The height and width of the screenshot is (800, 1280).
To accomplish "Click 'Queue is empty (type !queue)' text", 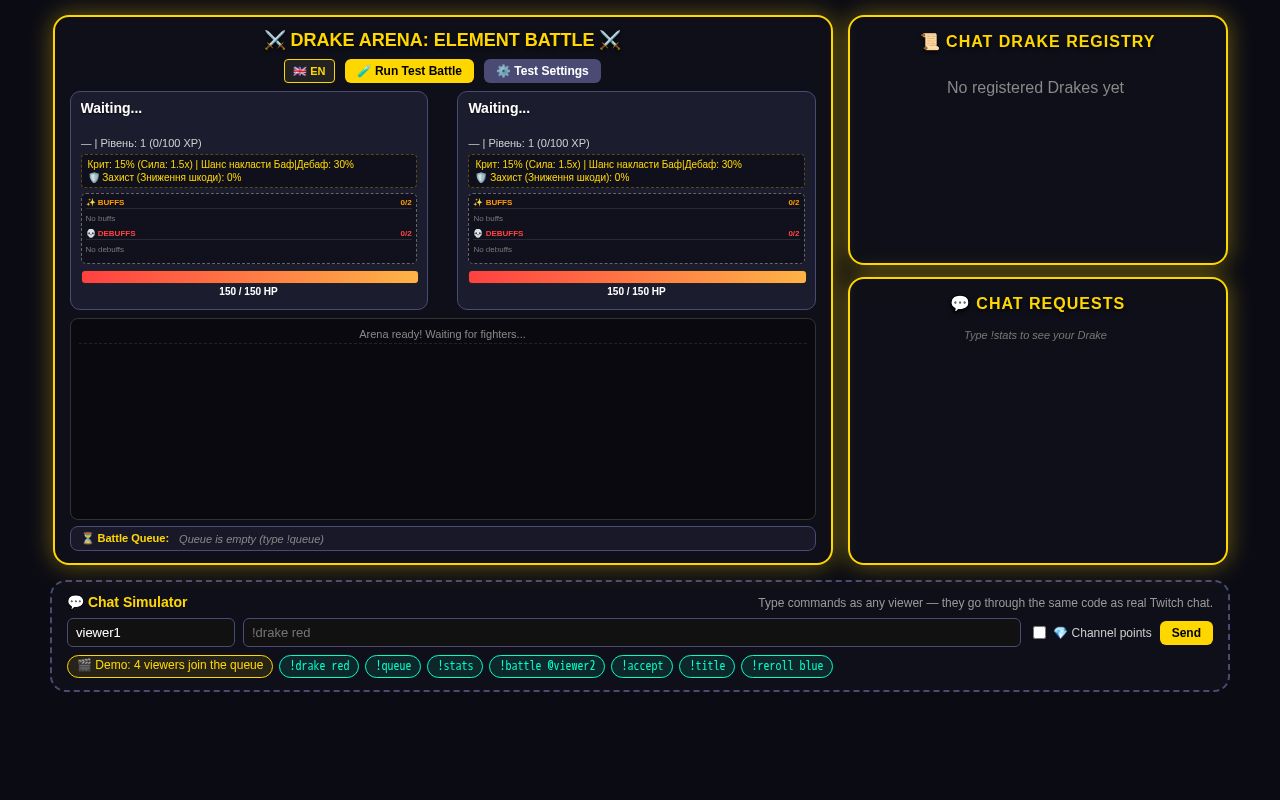I will click(251, 539).
